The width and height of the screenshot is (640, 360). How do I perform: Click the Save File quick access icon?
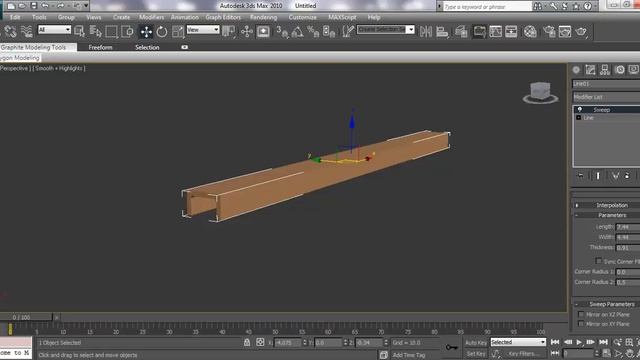pyautogui.click(x=33, y=6)
